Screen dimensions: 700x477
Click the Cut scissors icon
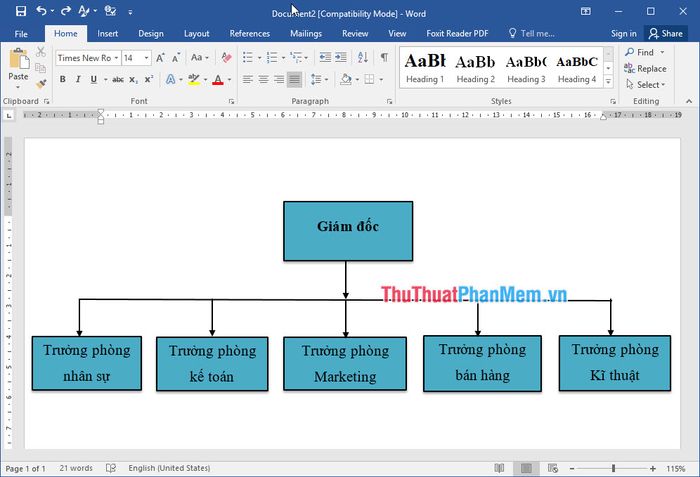[41, 54]
